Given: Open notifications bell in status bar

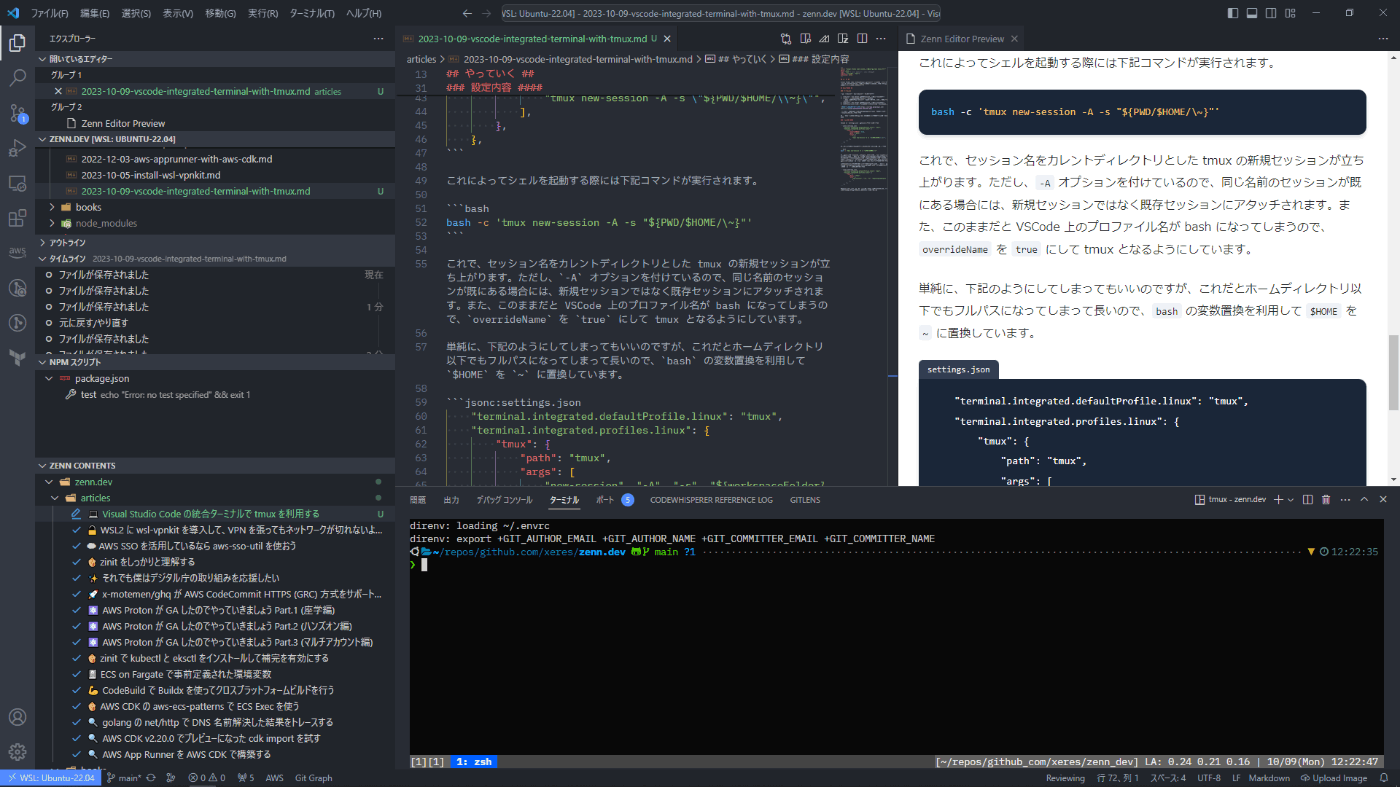Looking at the screenshot, I should pos(1384,778).
